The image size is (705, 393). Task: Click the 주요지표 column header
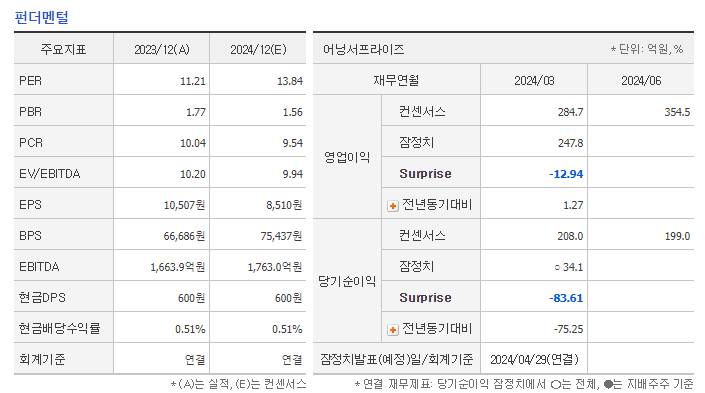pyautogui.click(x=63, y=49)
